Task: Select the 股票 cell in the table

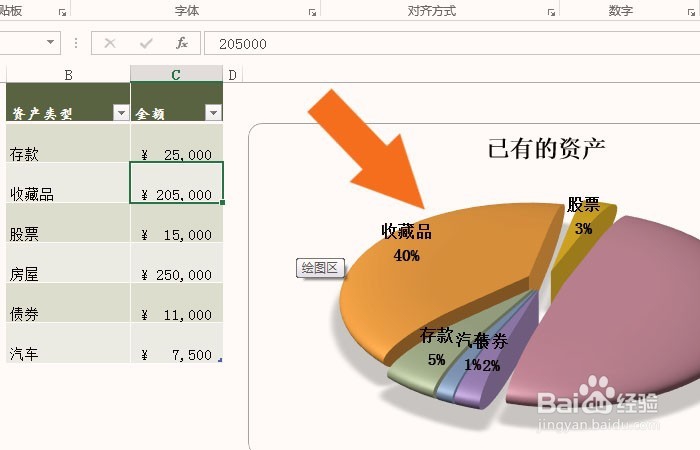Action: 68,223
